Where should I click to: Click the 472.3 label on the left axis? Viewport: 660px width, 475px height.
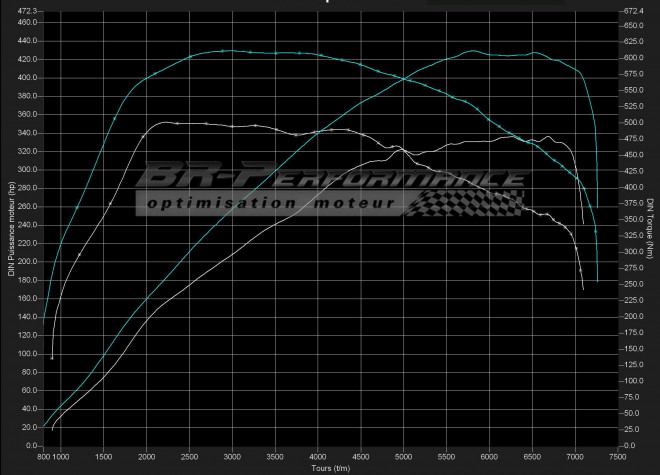click(x=28, y=11)
